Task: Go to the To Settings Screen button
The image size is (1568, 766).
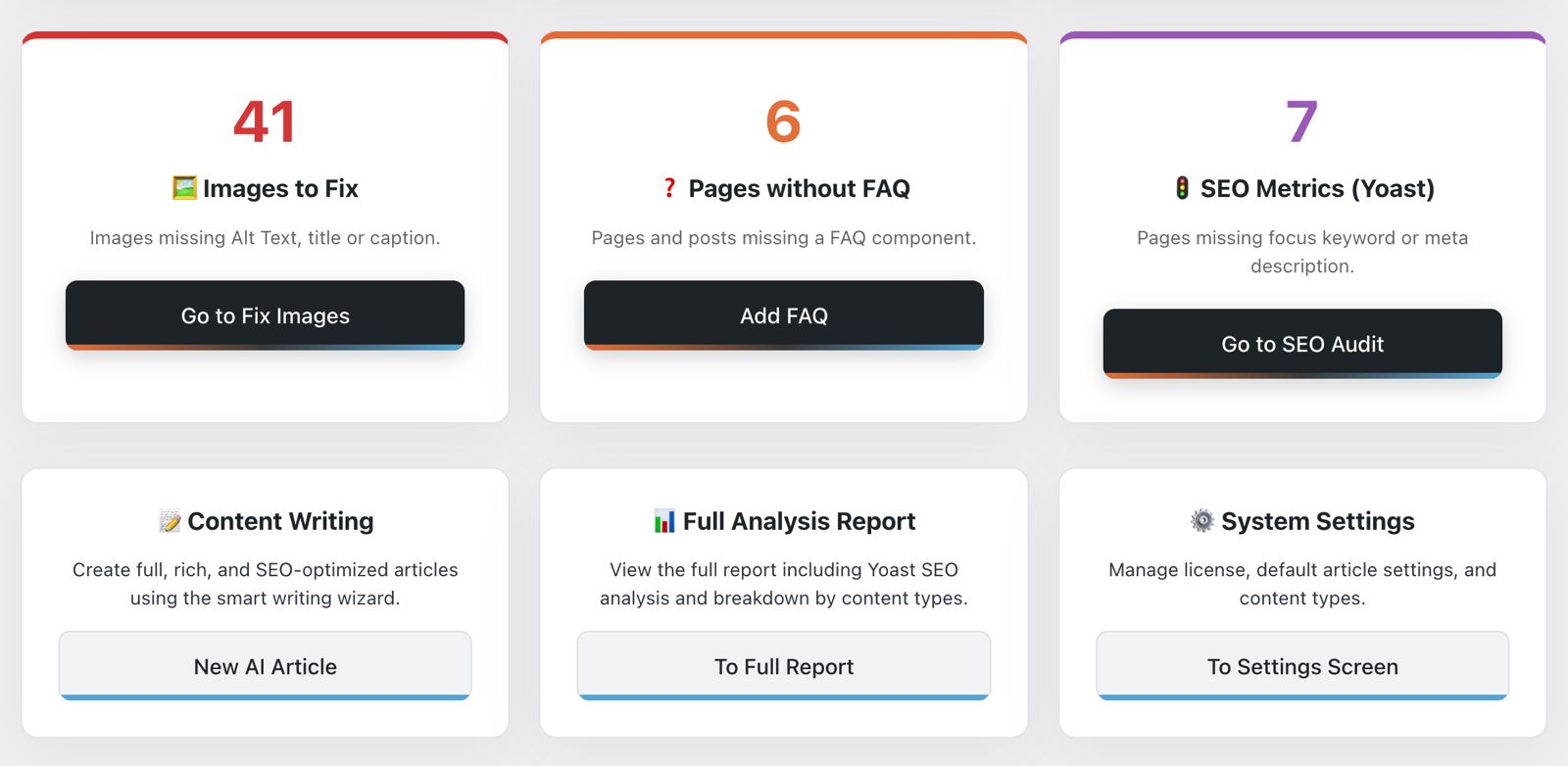Action: pos(1302,666)
